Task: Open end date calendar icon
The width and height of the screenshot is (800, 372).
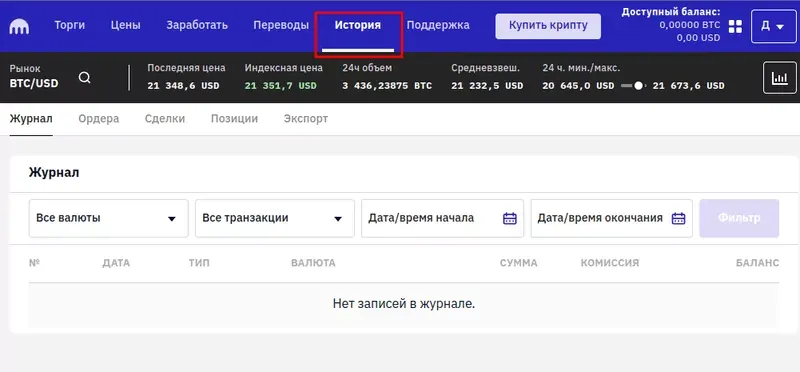Action: click(x=678, y=218)
